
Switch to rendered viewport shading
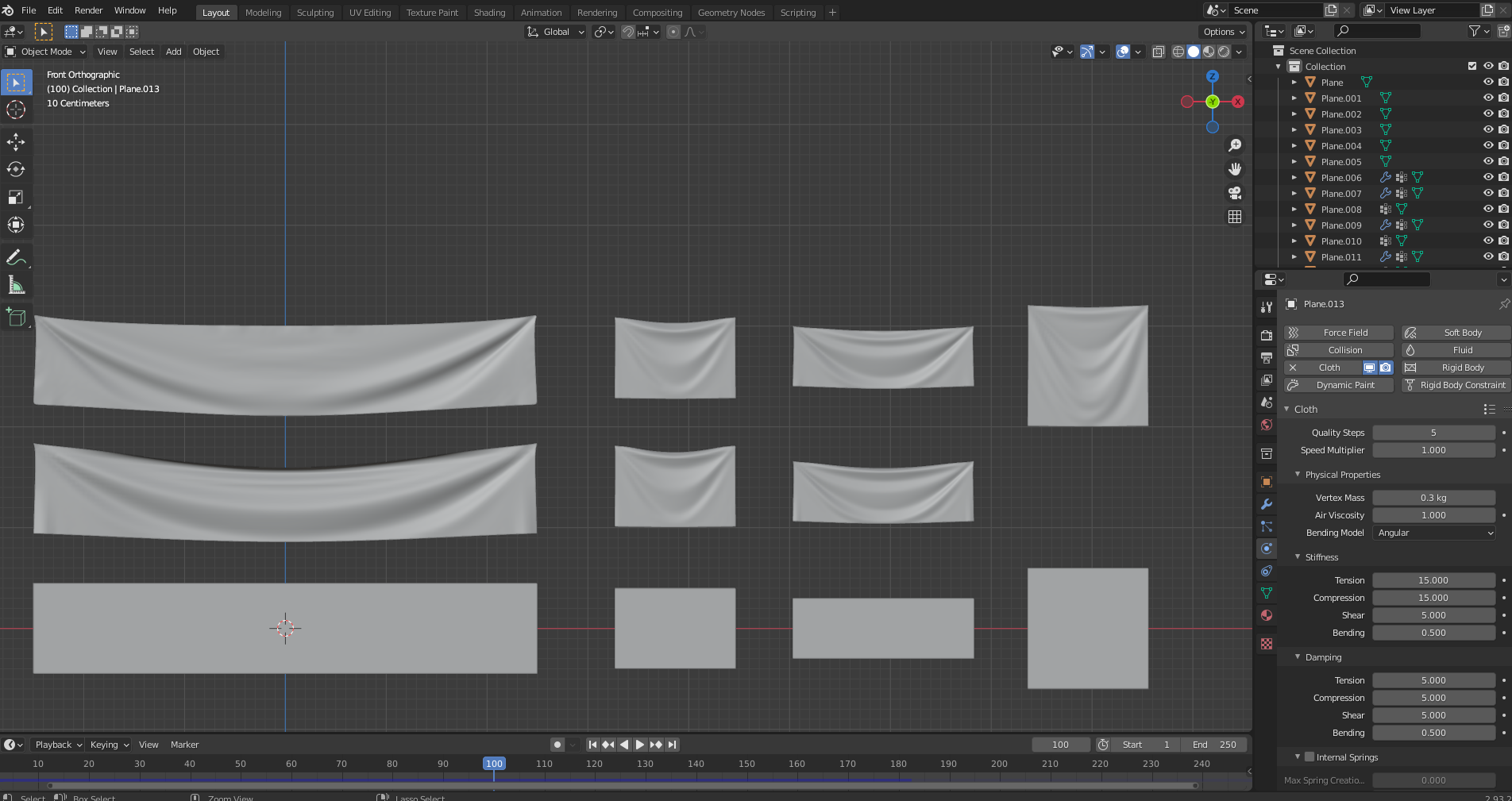[x=1225, y=52]
